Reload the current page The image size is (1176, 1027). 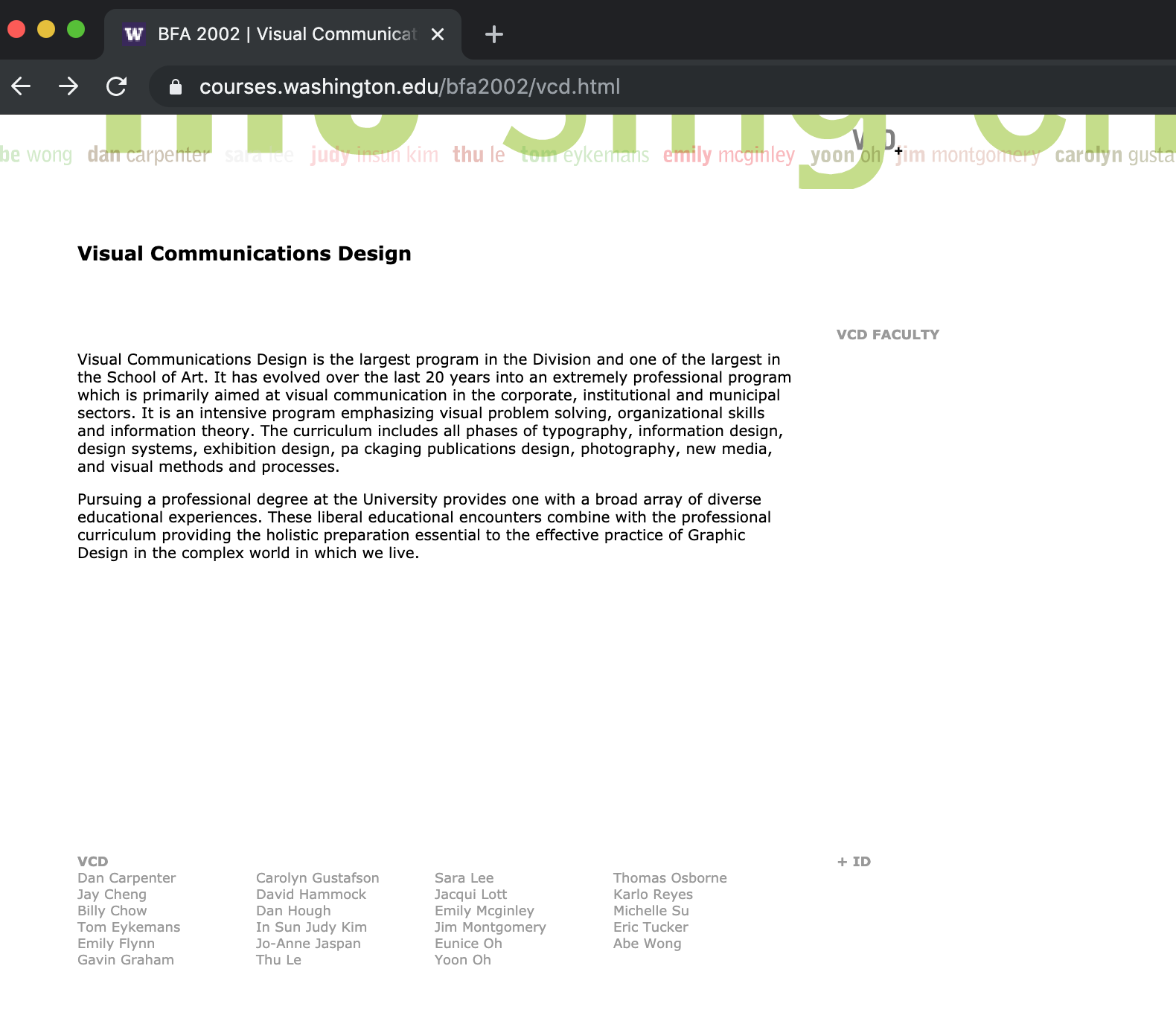click(116, 86)
